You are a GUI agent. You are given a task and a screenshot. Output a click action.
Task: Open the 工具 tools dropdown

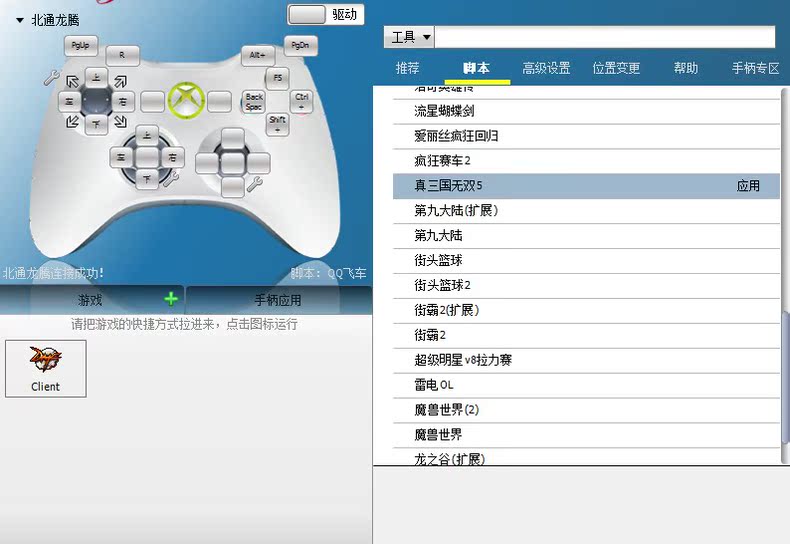click(x=409, y=37)
